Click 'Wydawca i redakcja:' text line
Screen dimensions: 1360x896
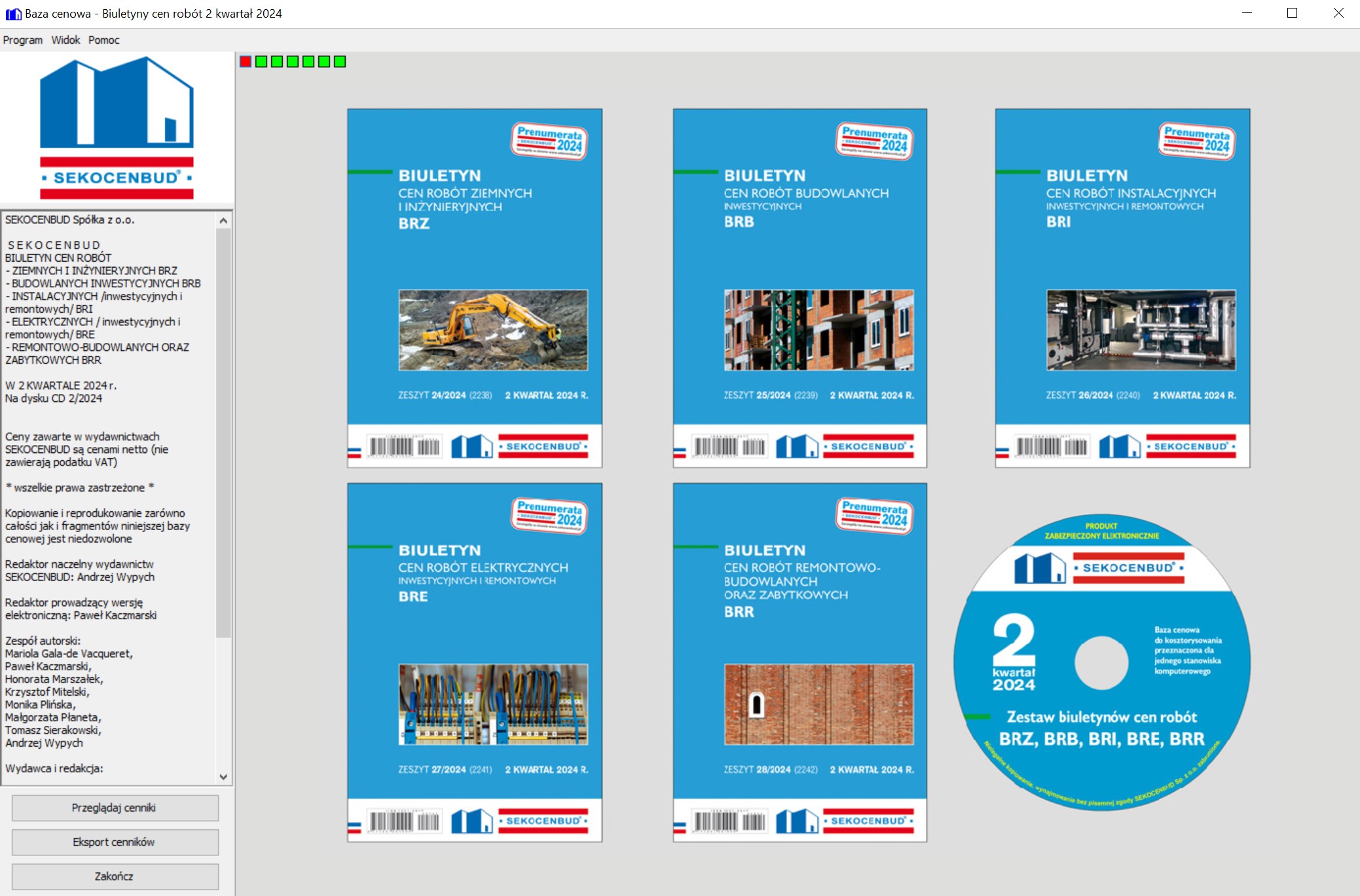coord(54,768)
